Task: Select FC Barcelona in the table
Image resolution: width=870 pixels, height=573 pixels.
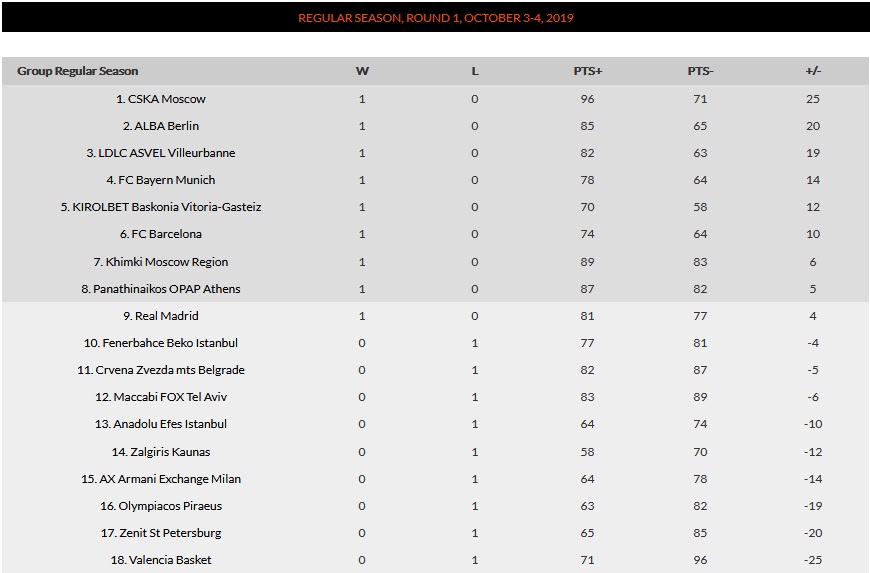Action: (x=161, y=234)
